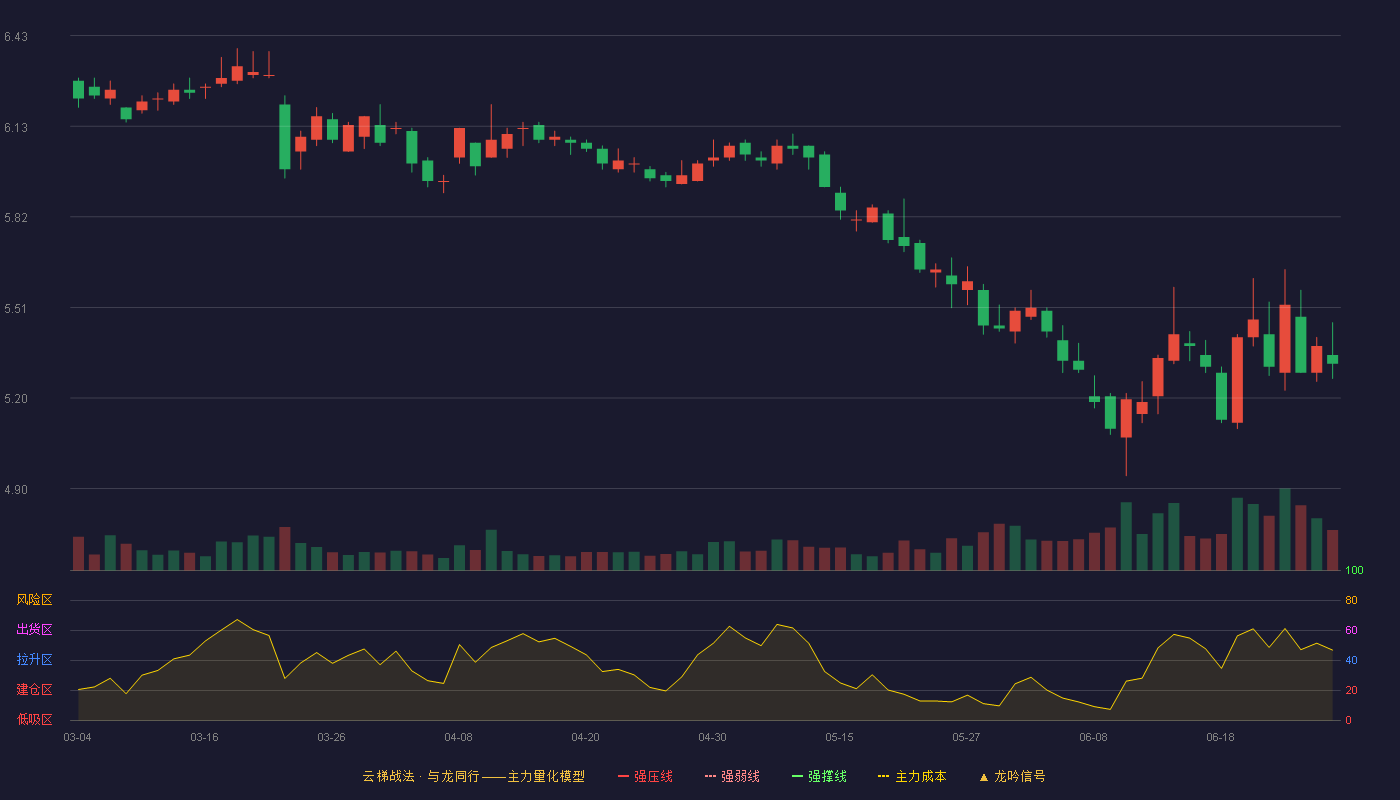Click the 06-18 date axis label
The width and height of the screenshot is (1400, 800).
(x=1220, y=737)
